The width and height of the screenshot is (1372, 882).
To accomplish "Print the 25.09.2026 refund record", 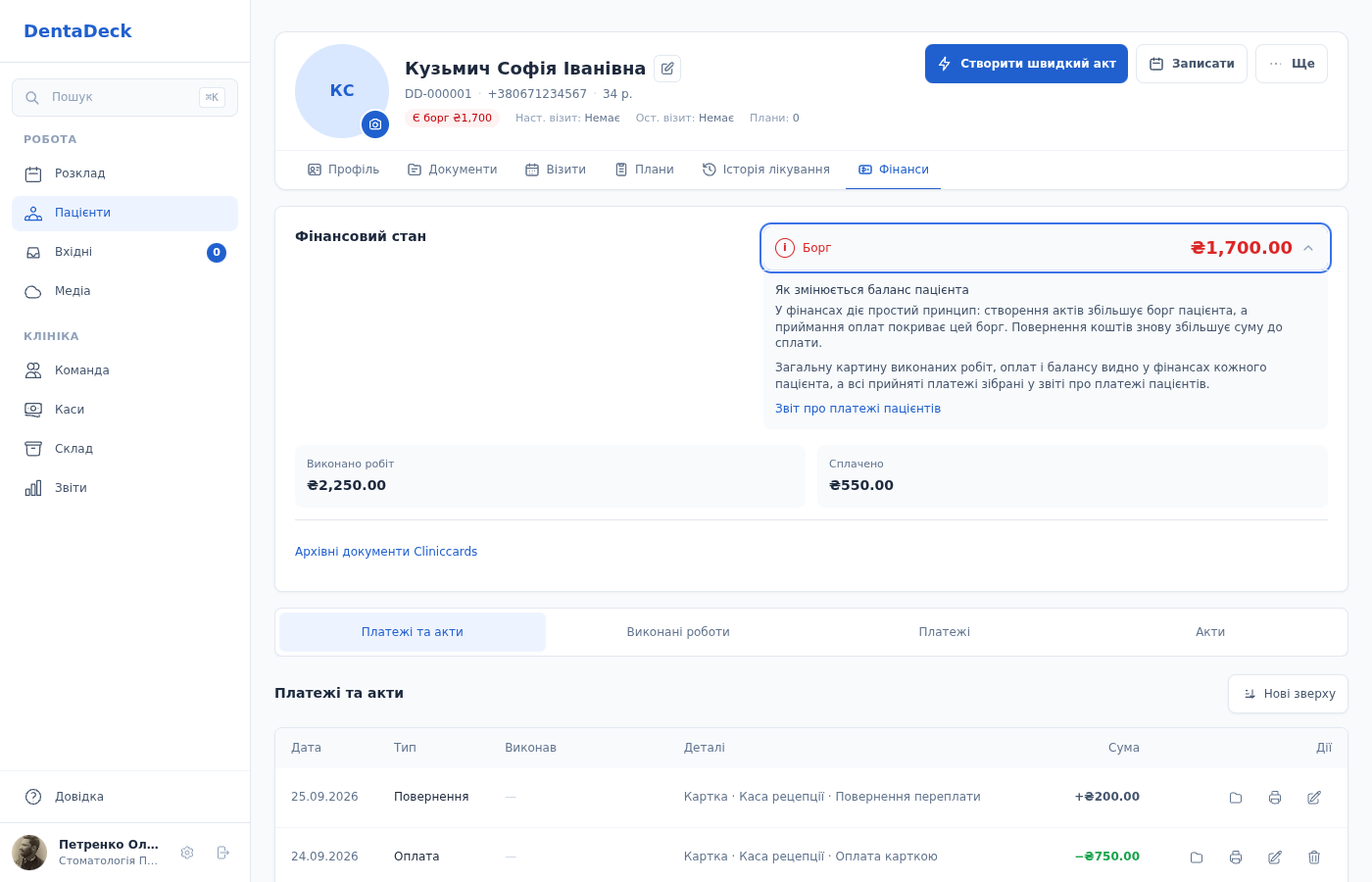I will click(1275, 798).
